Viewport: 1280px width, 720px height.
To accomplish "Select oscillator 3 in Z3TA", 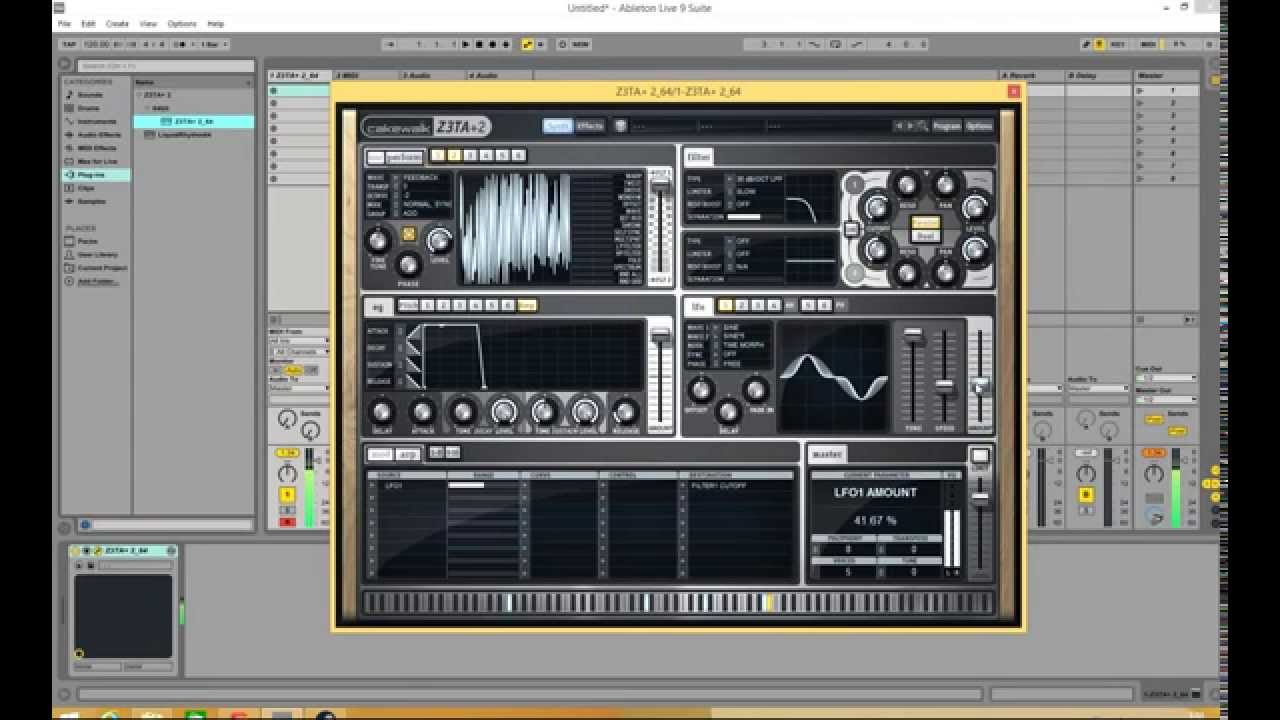I will [470, 155].
